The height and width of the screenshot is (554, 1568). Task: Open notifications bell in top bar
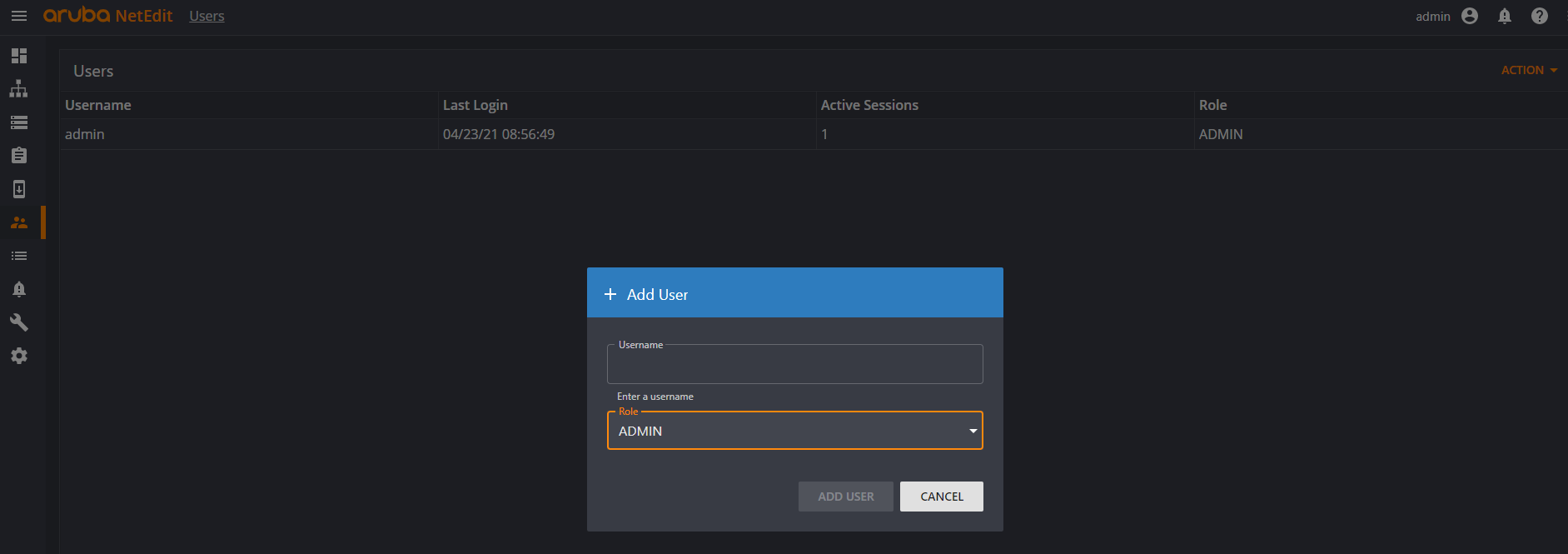coord(1505,16)
